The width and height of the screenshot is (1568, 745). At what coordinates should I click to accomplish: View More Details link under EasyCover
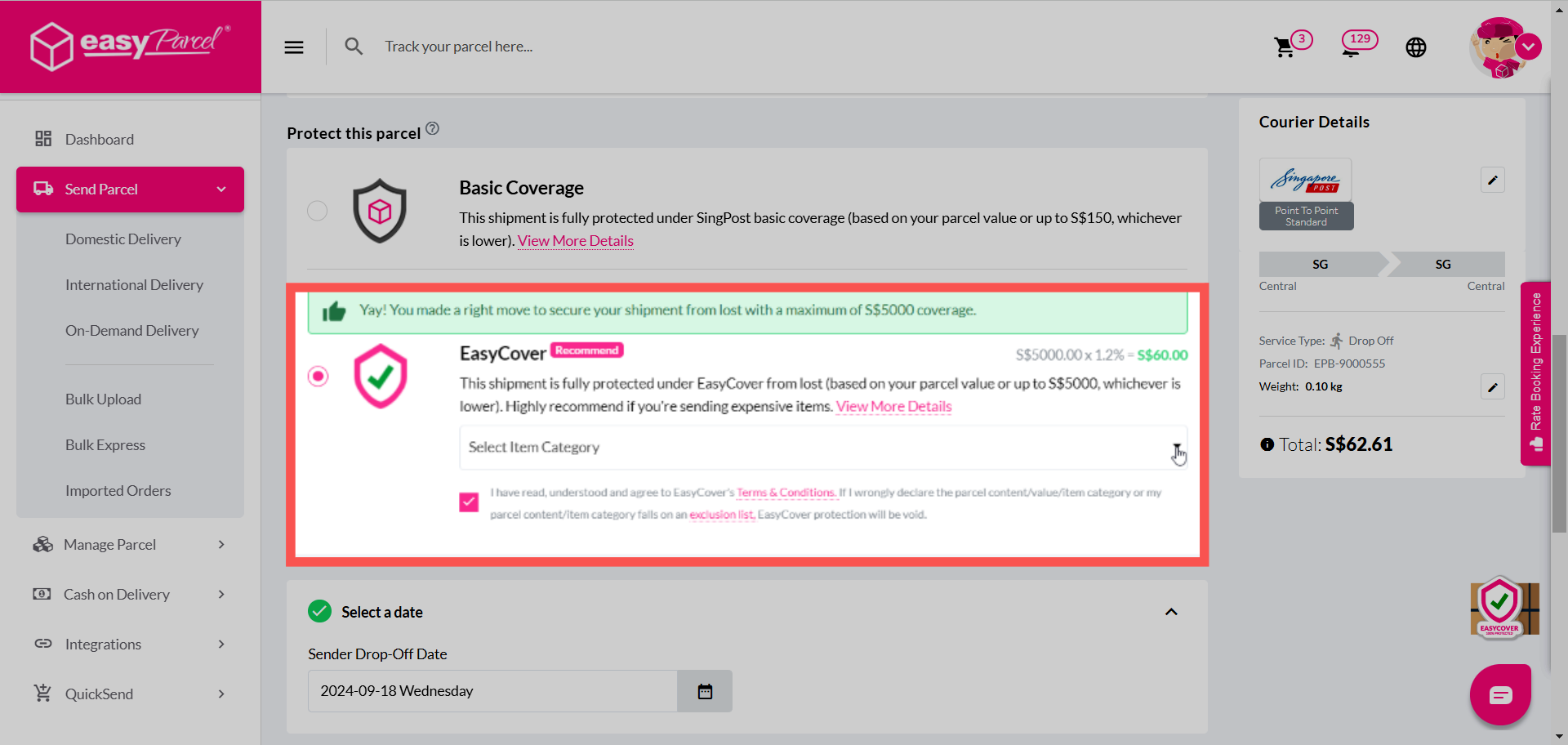(x=894, y=407)
